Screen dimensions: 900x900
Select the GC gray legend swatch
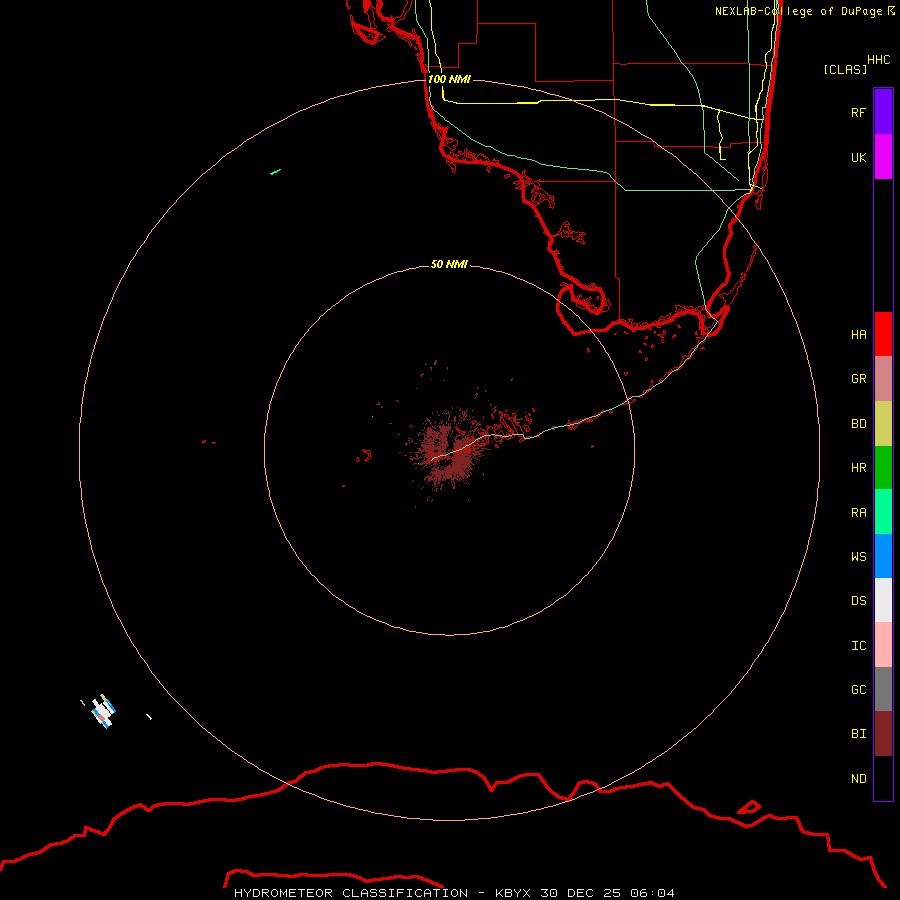883,689
